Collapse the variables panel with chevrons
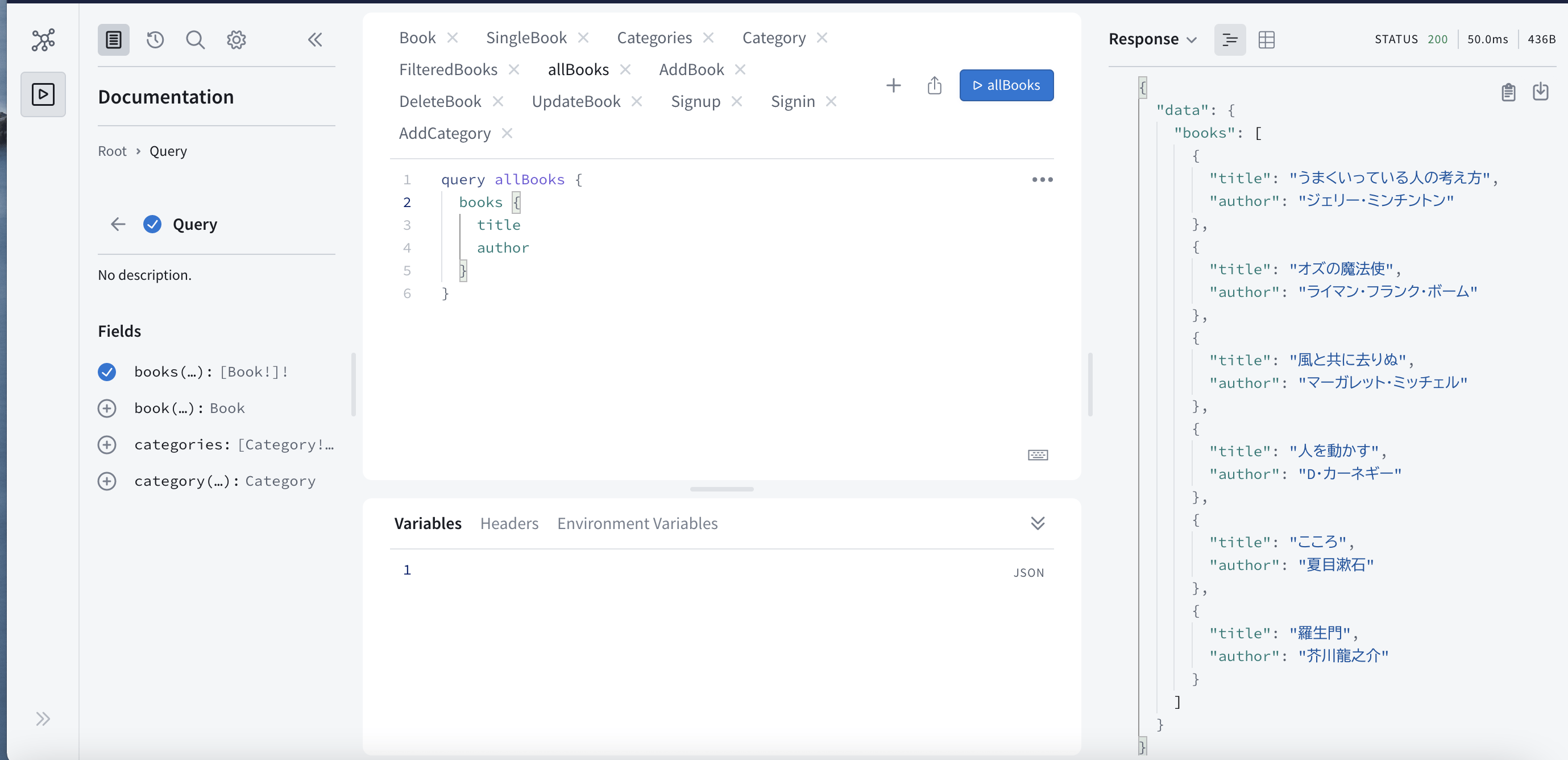 1038,523
